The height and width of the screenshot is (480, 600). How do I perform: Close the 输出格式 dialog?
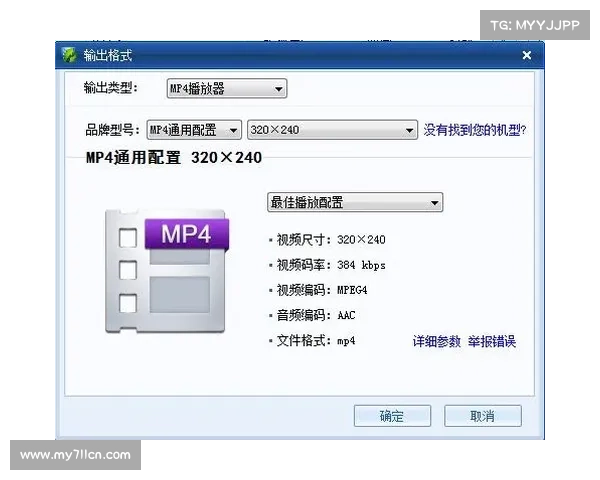pos(527,55)
